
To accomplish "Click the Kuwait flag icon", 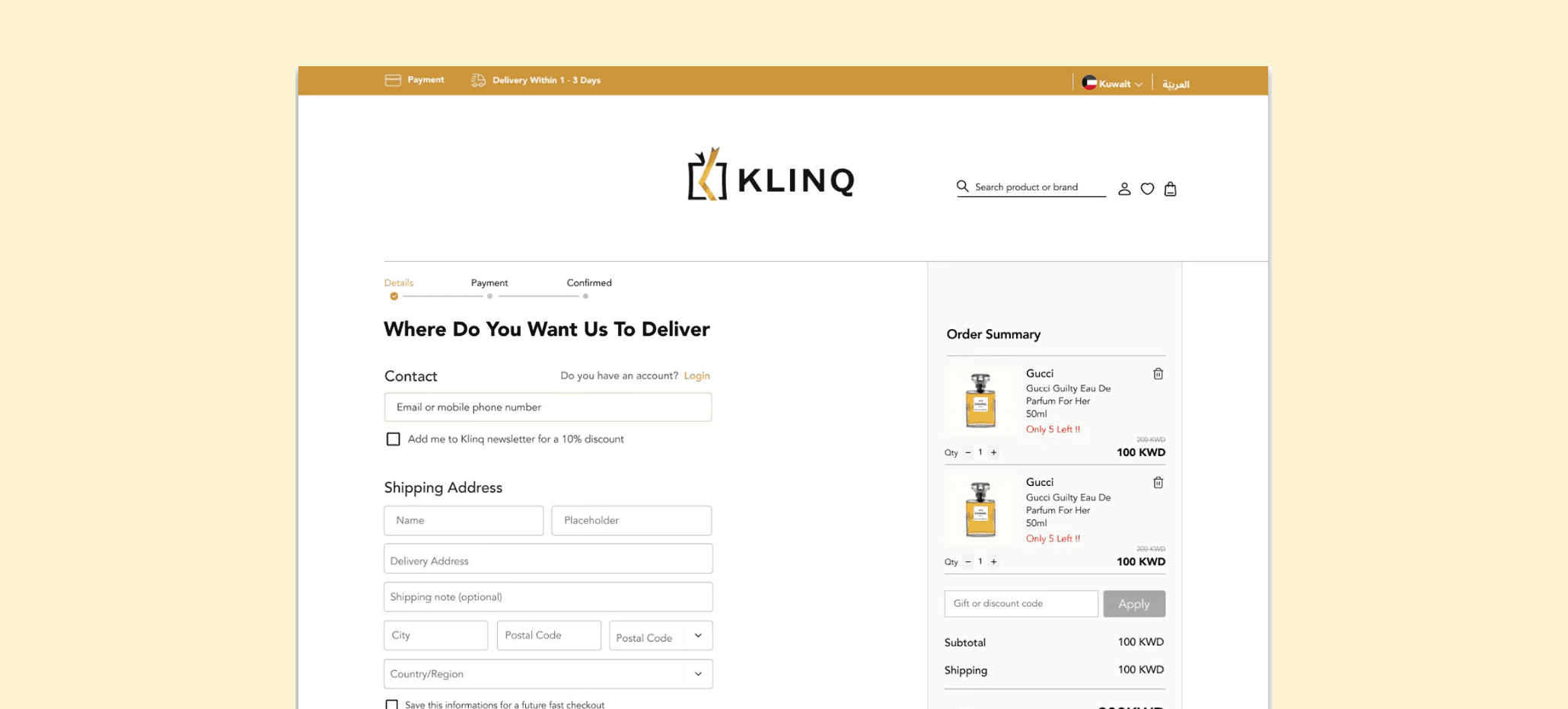I will click(x=1089, y=83).
